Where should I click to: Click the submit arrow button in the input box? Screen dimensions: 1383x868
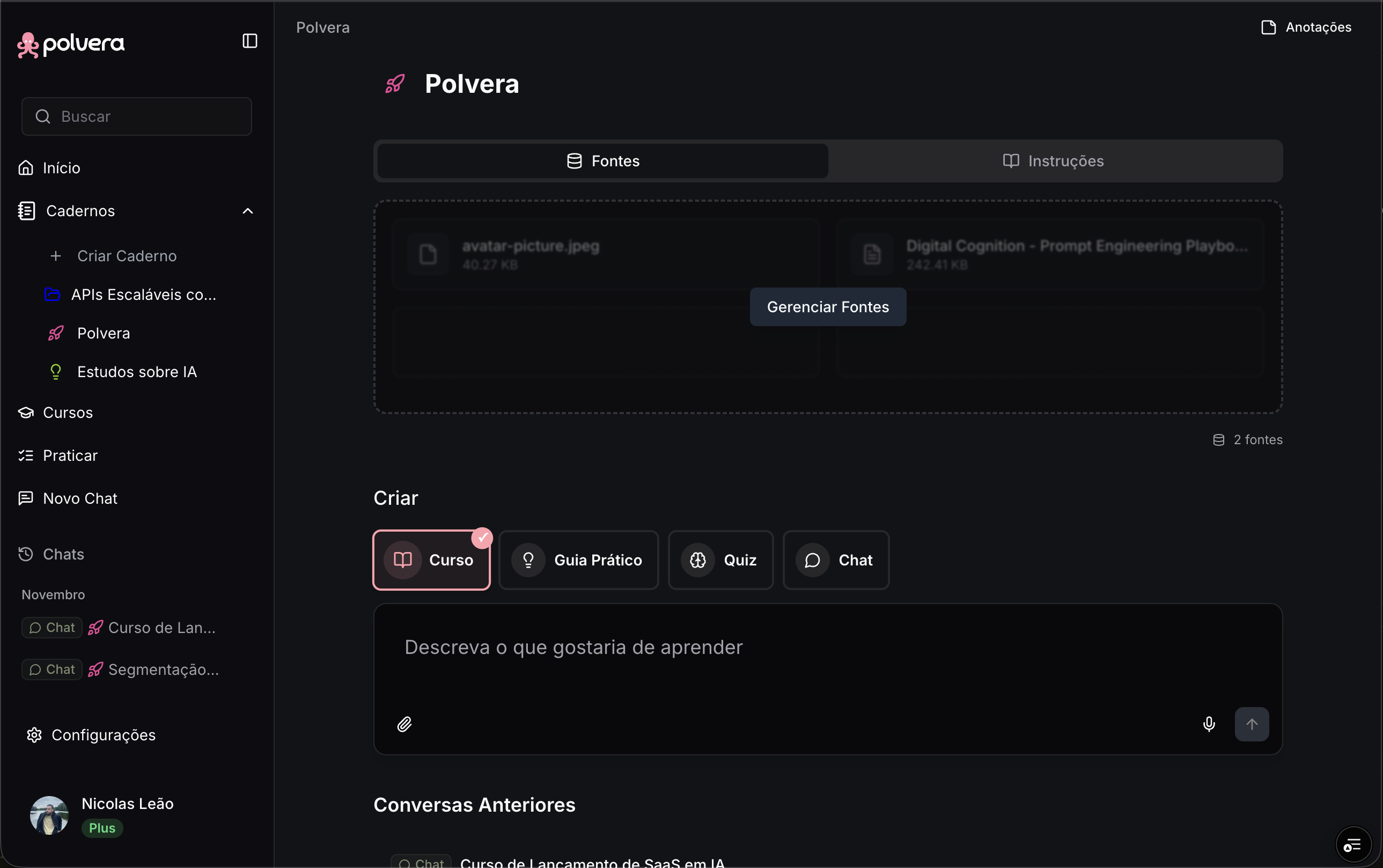coord(1252,724)
